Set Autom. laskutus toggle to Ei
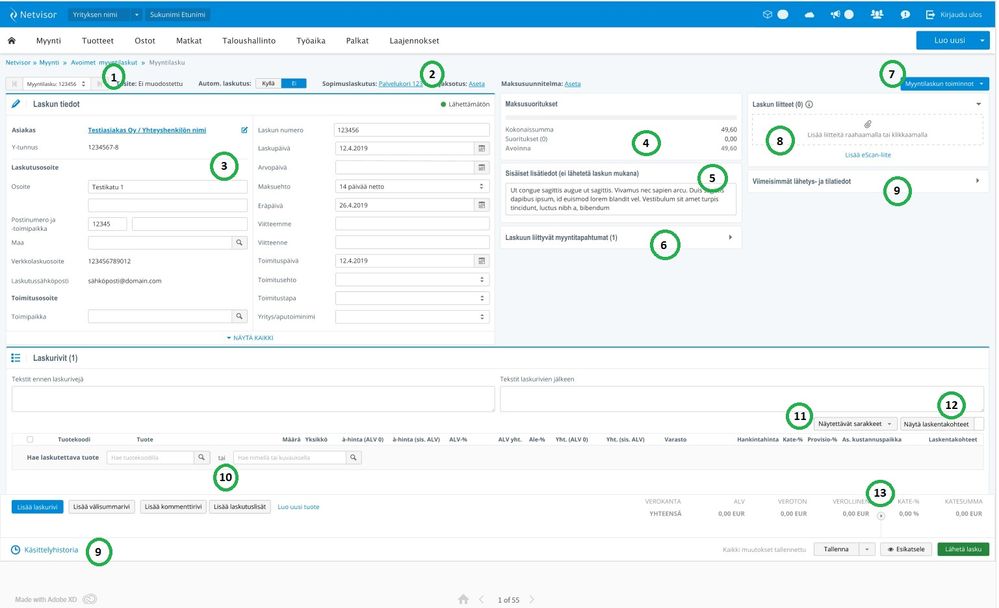 293,84
